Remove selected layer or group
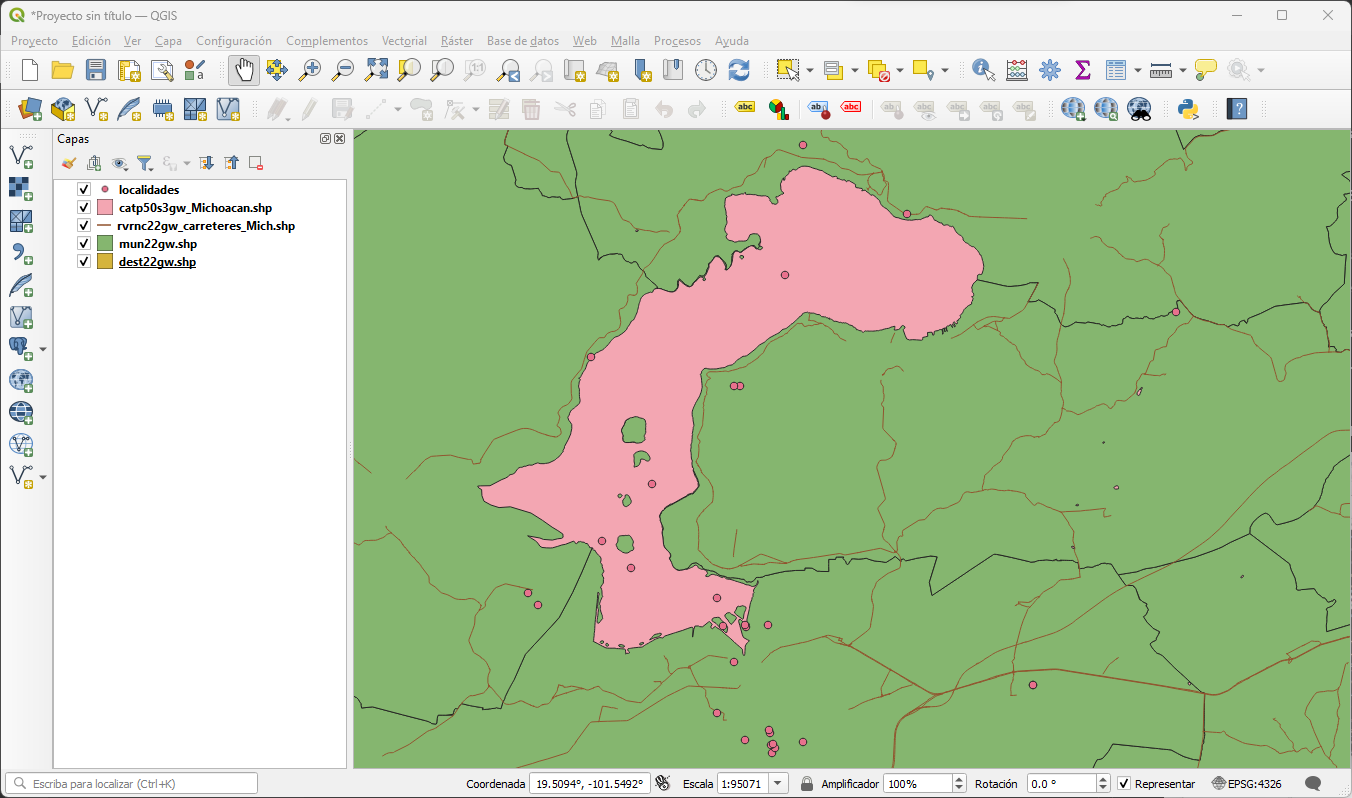Image resolution: width=1352 pixels, height=798 pixels. tap(256, 163)
